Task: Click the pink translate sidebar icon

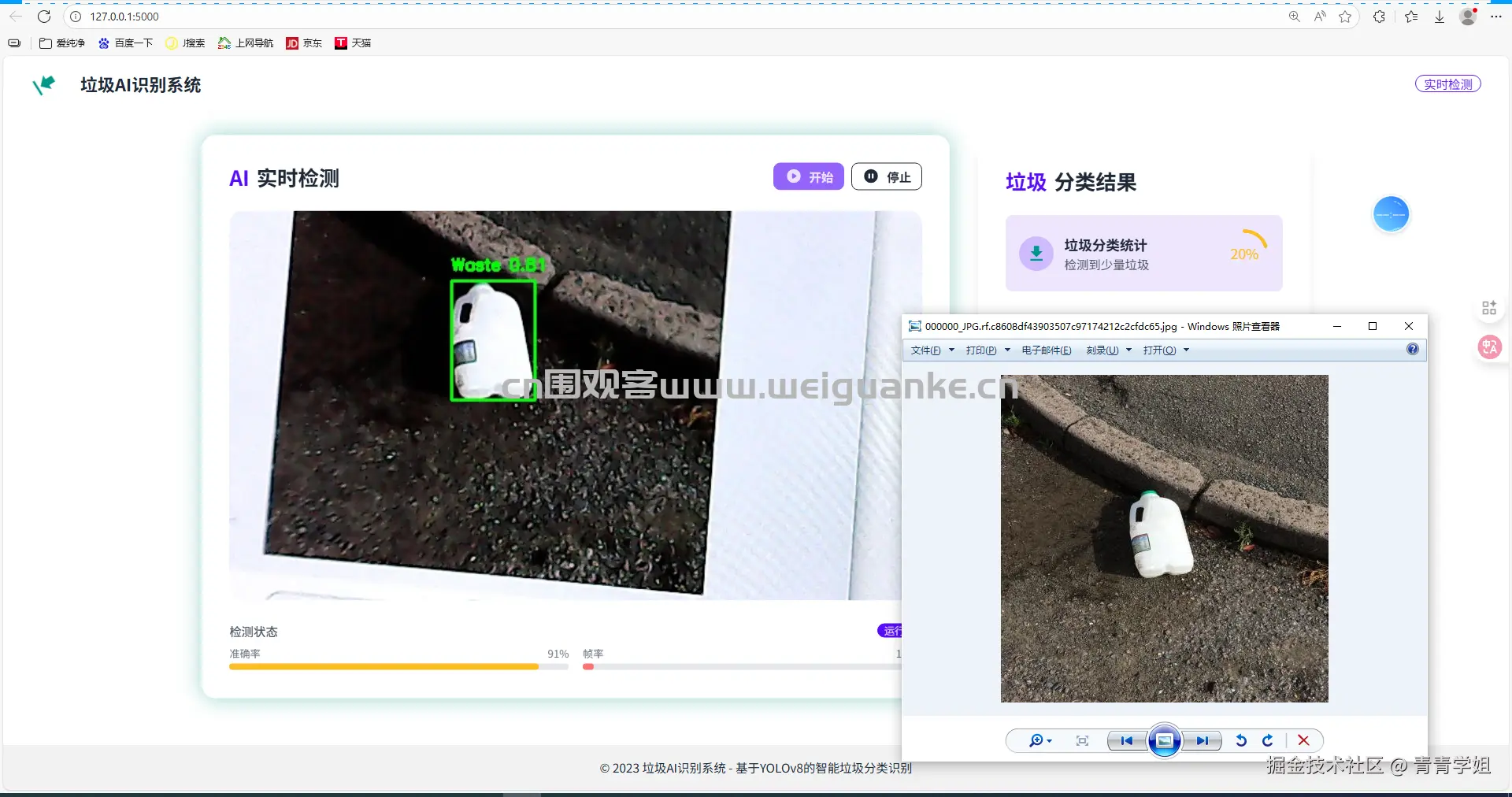Action: click(1489, 347)
